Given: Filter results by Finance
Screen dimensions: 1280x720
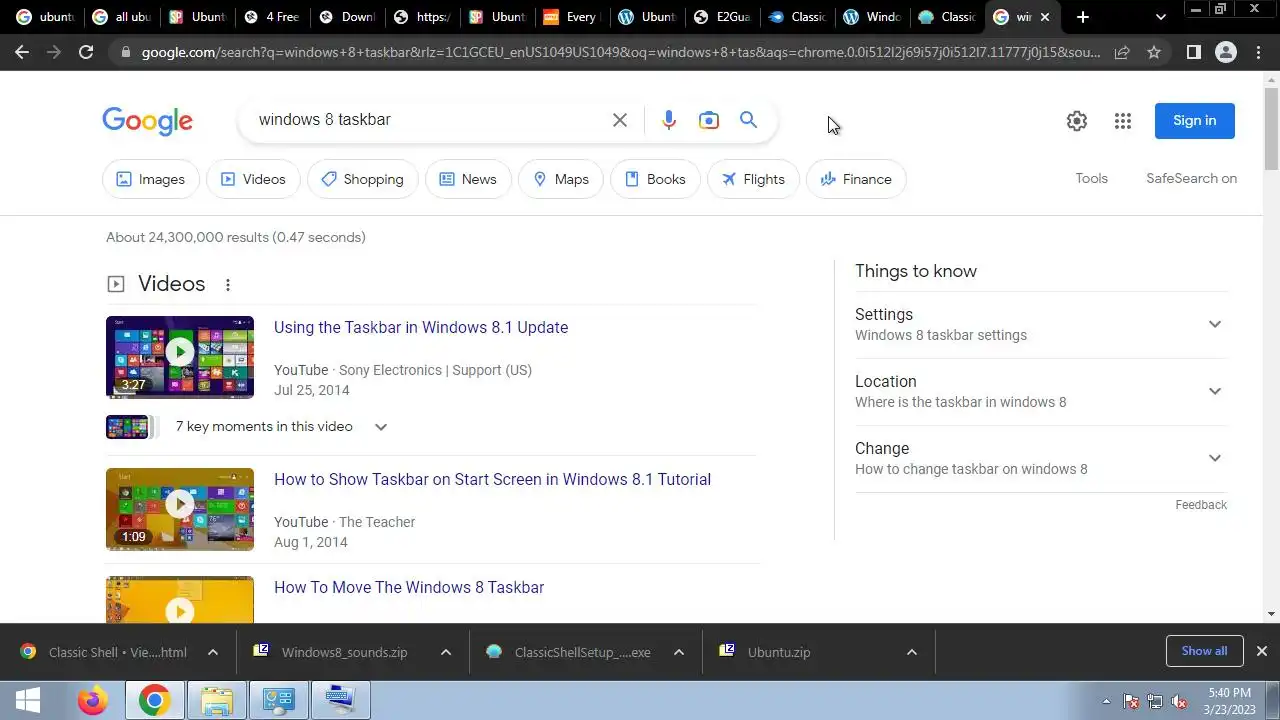Looking at the screenshot, I should click(856, 179).
